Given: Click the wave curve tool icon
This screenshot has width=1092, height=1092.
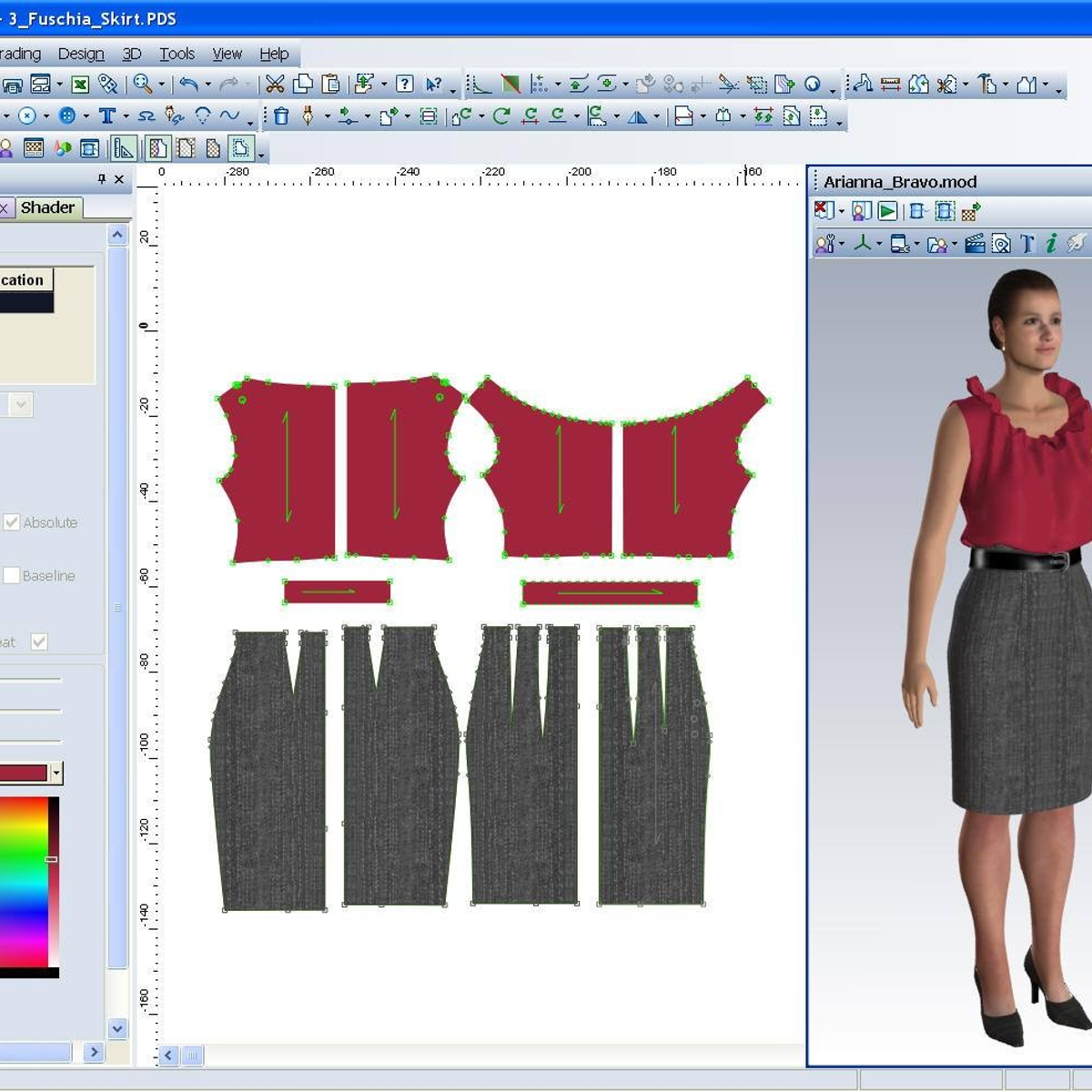Looking at the screenshot, I should click(230, 116).
